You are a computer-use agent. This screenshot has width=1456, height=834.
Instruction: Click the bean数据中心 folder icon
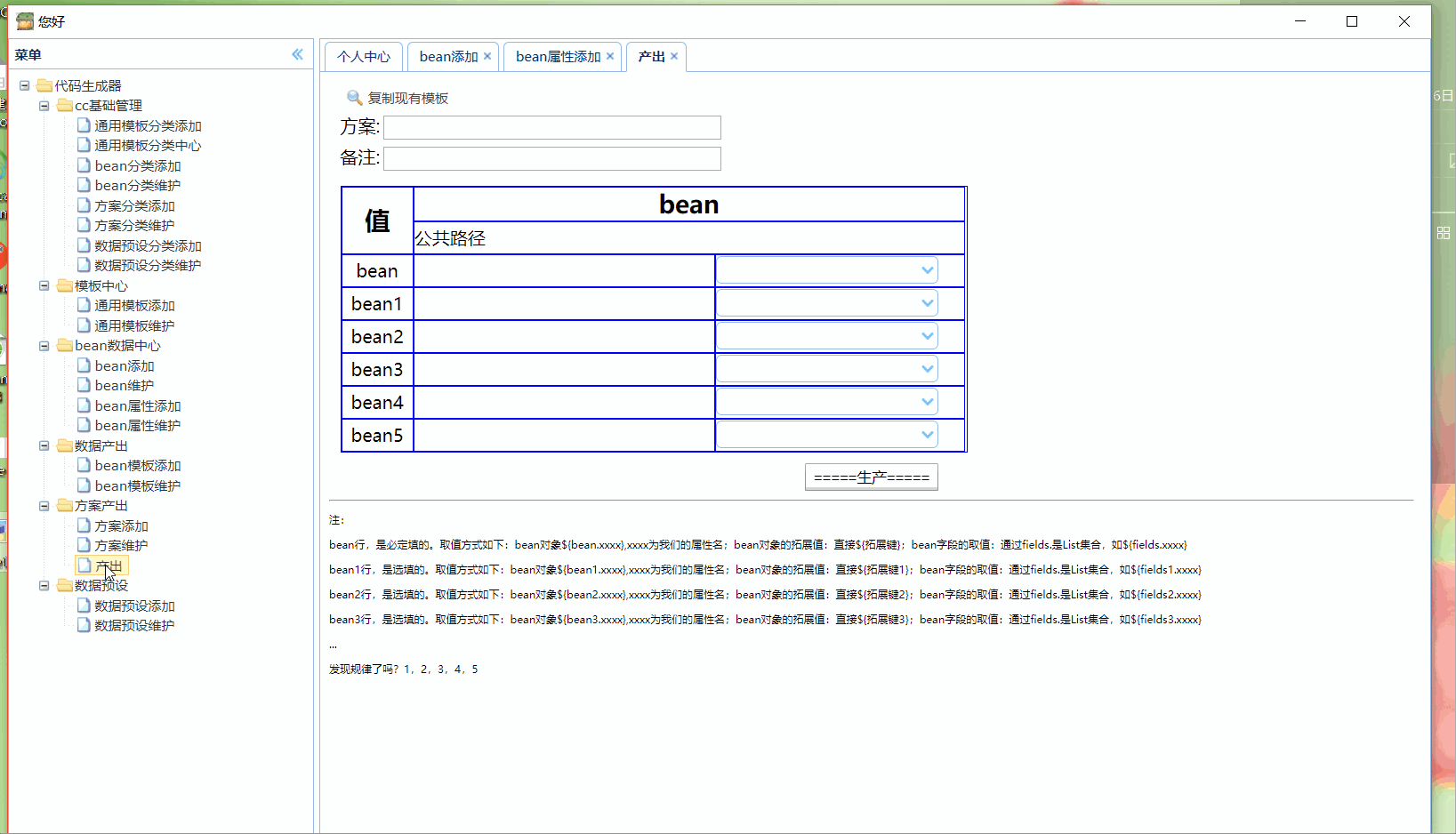coord(64,345)
